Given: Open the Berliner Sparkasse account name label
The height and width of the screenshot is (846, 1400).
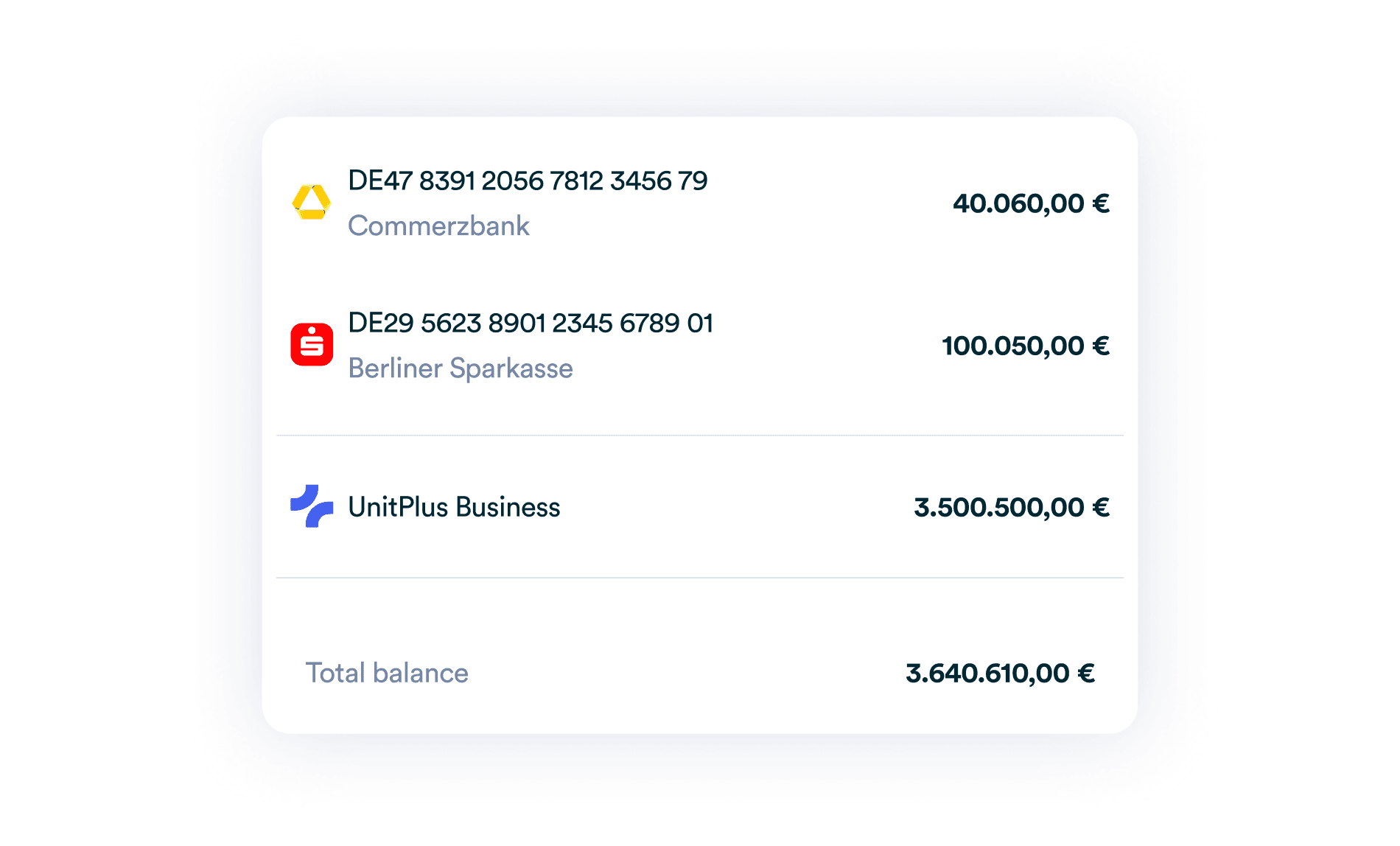Looking at the screenshot, I should [x=461, y=368].
